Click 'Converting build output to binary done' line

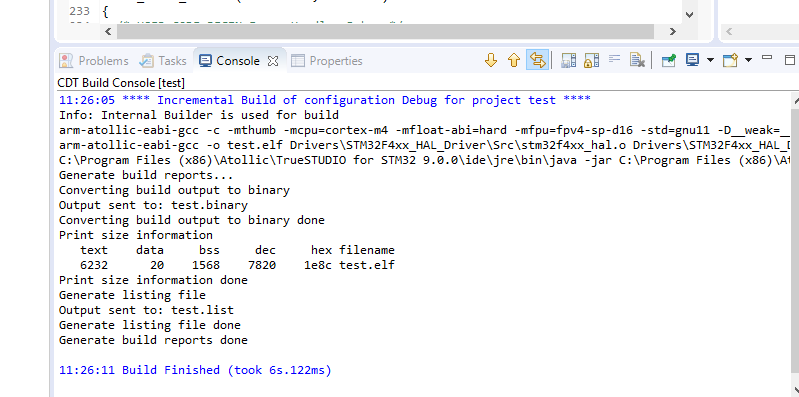192,220
